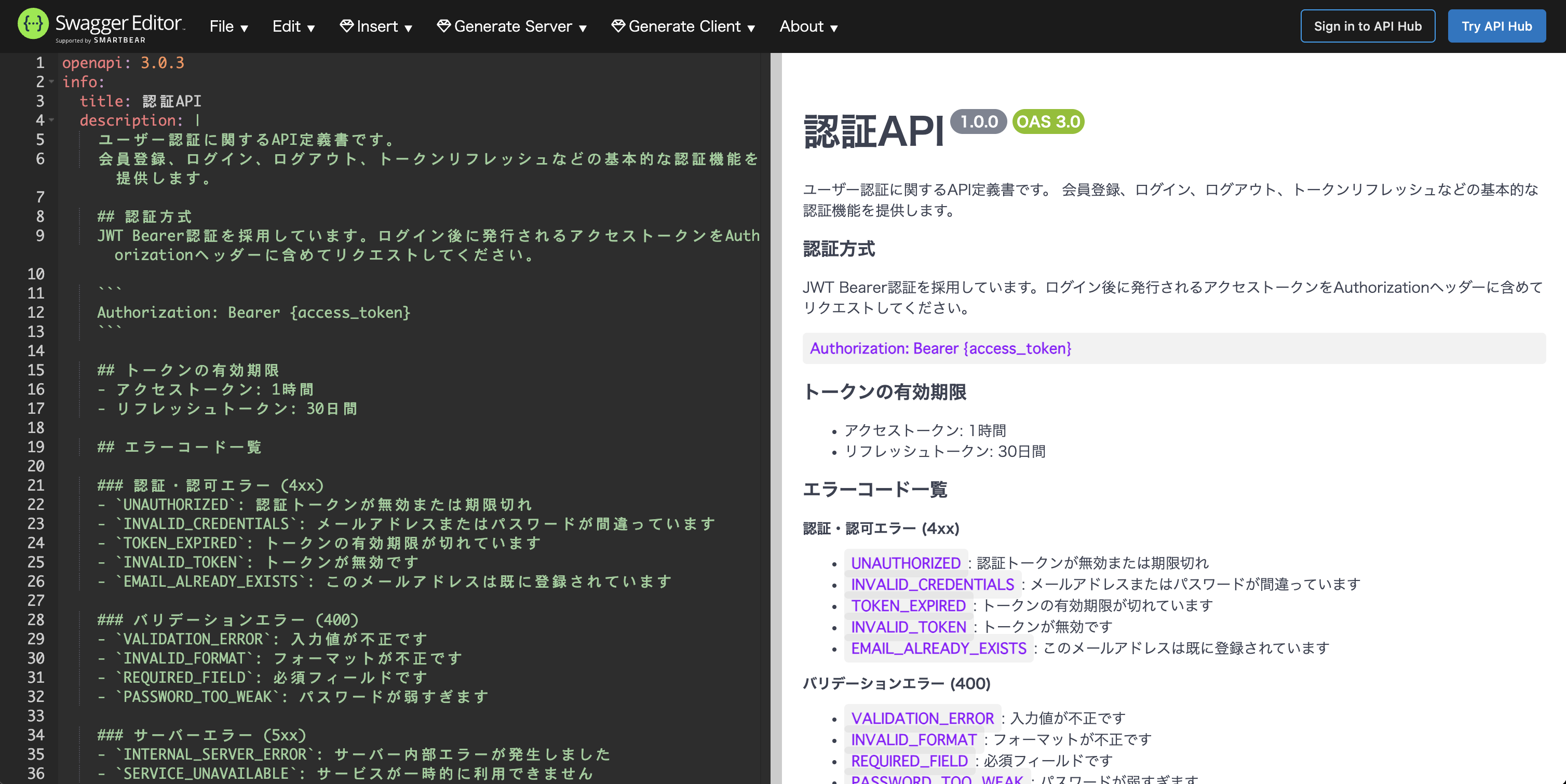Click the 1.0.0 version badge
The image size is (1566, 784).
tap(979, 121)
